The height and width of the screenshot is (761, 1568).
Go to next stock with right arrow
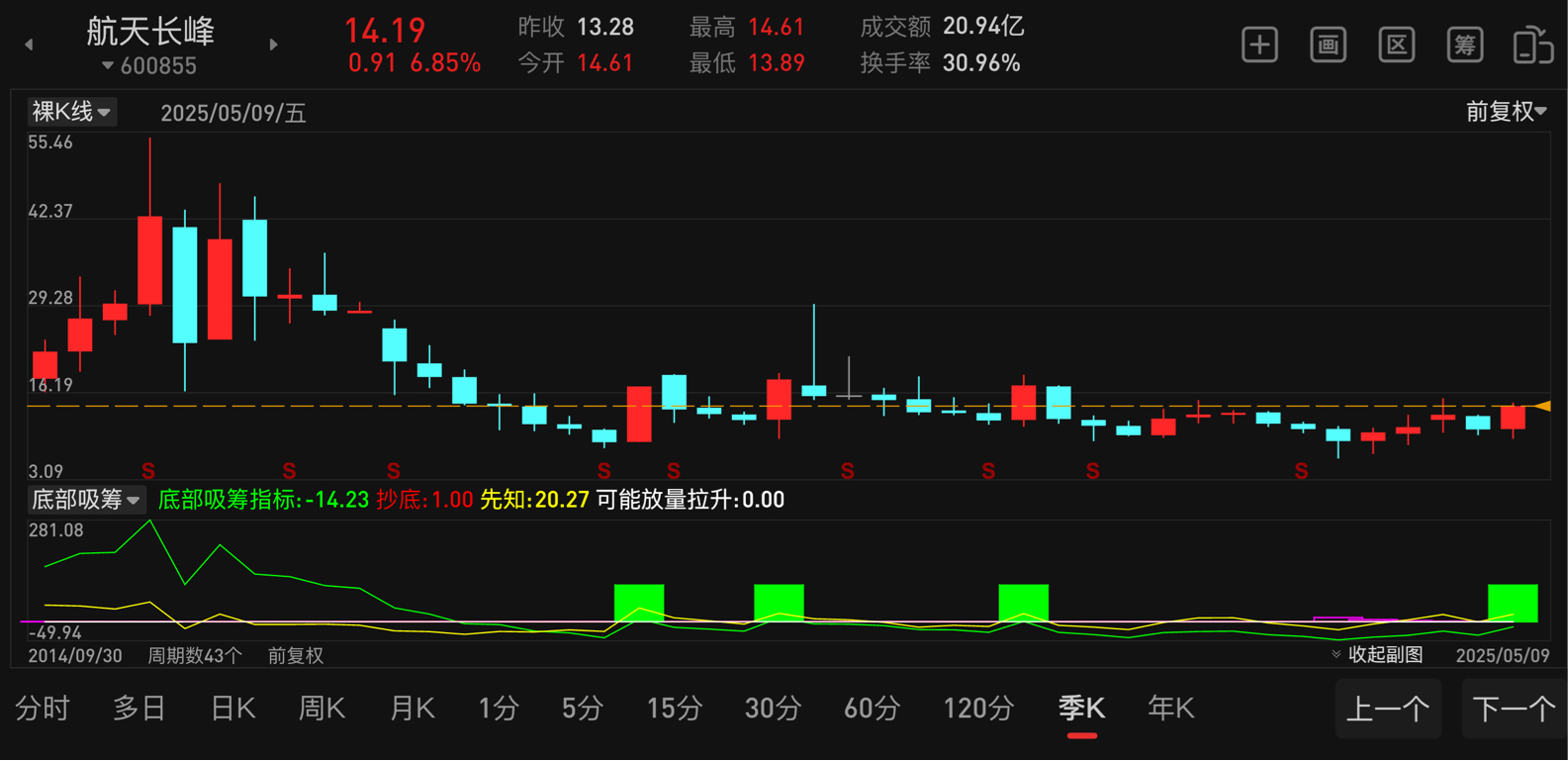tap(274, 45)
